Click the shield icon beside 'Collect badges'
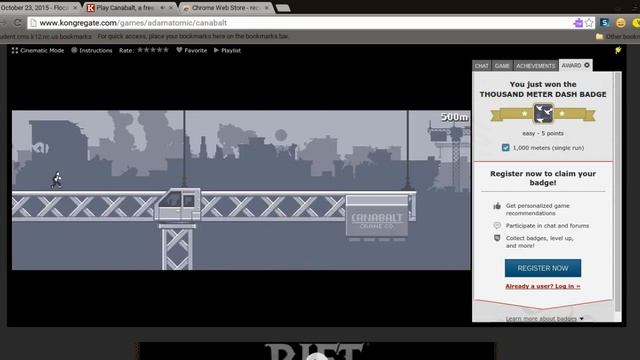This screenshot has height=360, width=640. [x=497, y=238]
